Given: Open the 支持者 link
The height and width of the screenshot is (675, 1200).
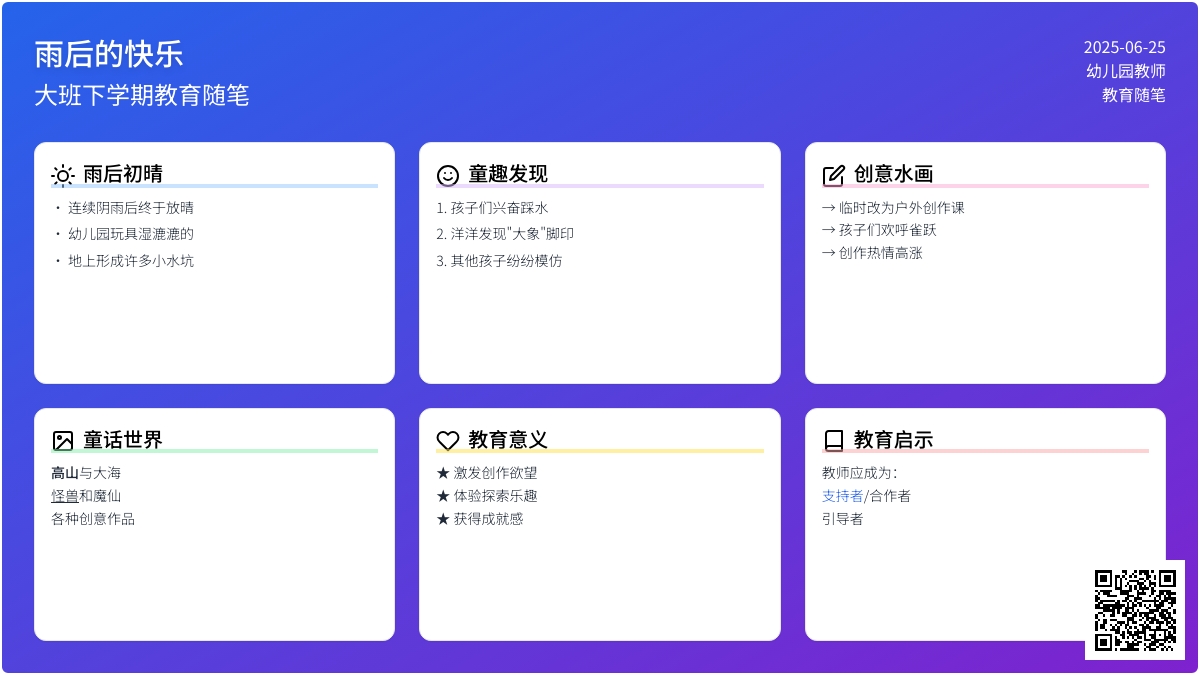Looking at the screenshot, I should (x=842, y=496).
